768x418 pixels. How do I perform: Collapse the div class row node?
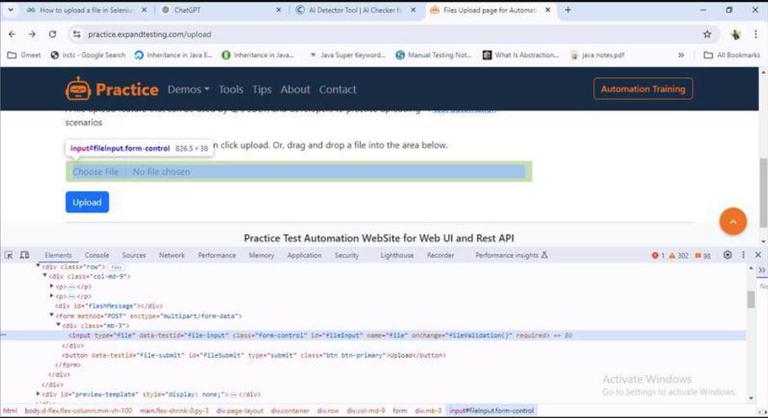point(38,266)
